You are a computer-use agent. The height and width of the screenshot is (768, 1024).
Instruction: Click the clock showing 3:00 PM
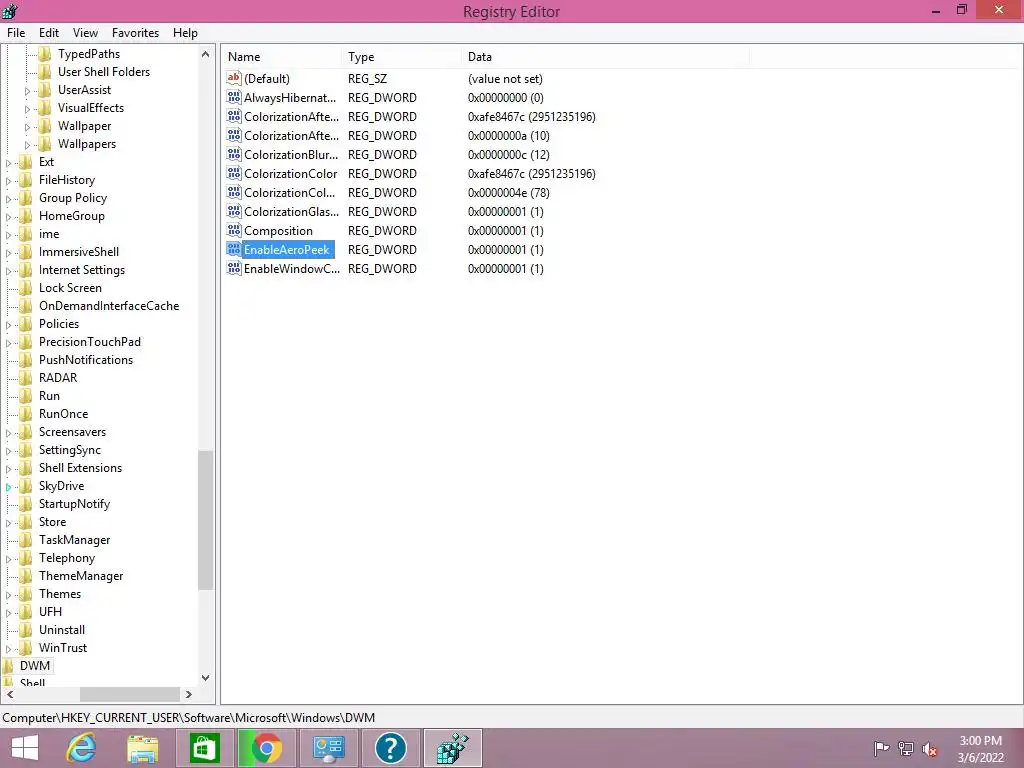pos(980,741)
